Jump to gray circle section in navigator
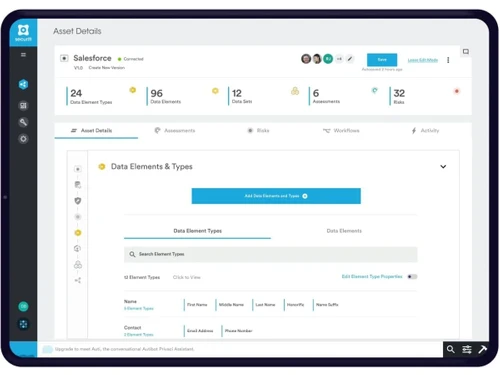Image resolution: width=500 pixels, height=375 pixels. point(78,217)
